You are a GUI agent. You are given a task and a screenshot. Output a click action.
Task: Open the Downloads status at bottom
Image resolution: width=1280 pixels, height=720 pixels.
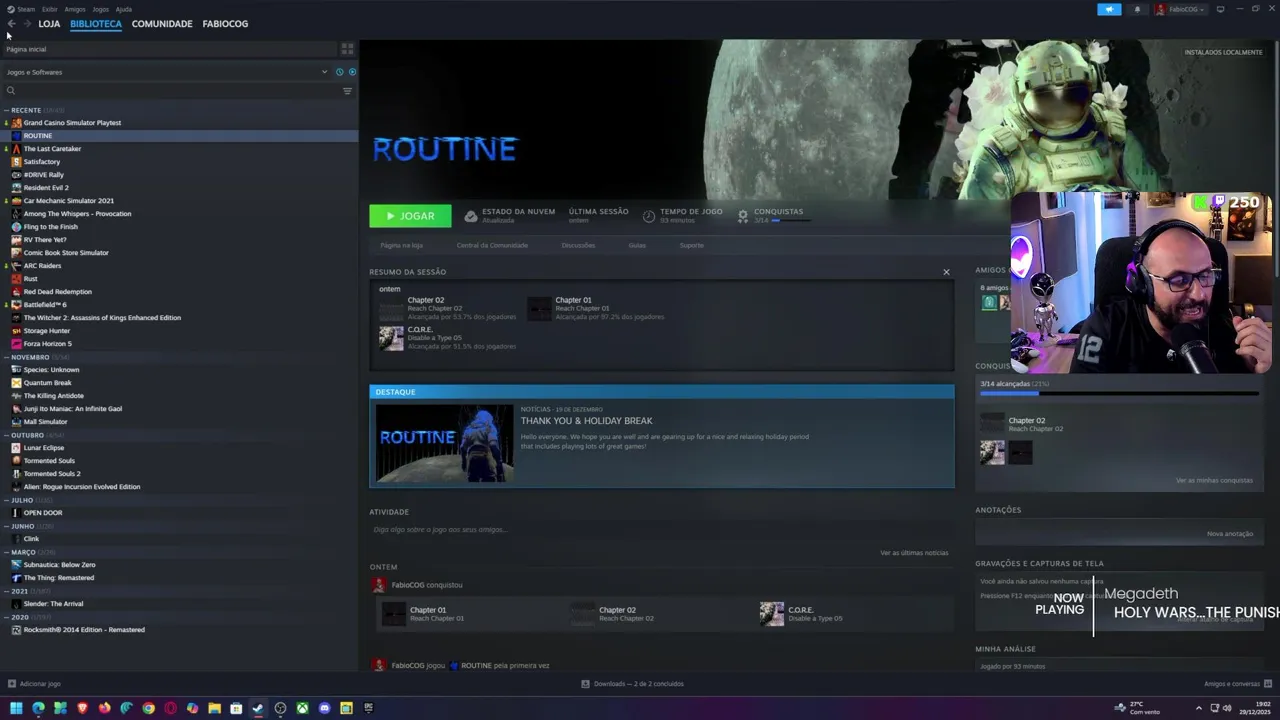click(x=632, y=684)
